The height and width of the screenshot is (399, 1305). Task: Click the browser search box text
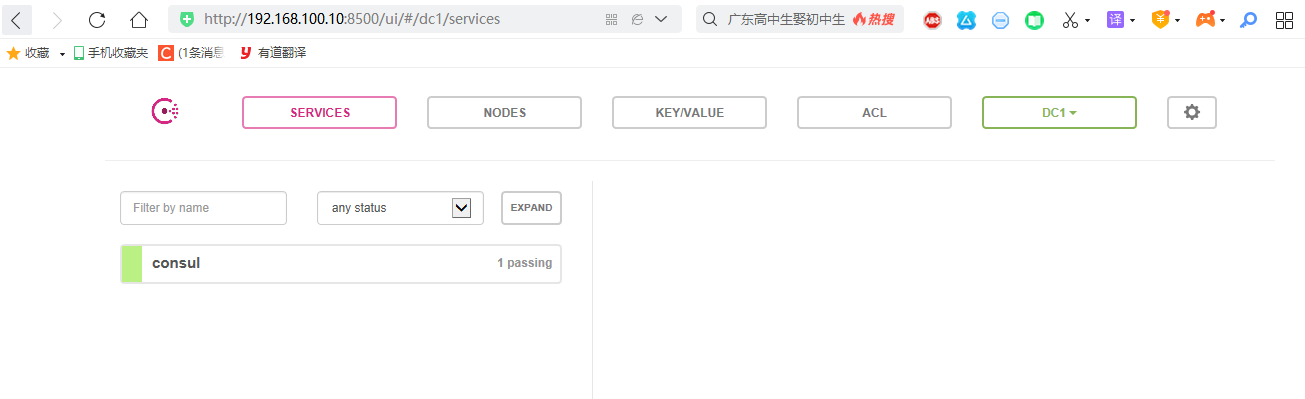click(x=786, y=19)
